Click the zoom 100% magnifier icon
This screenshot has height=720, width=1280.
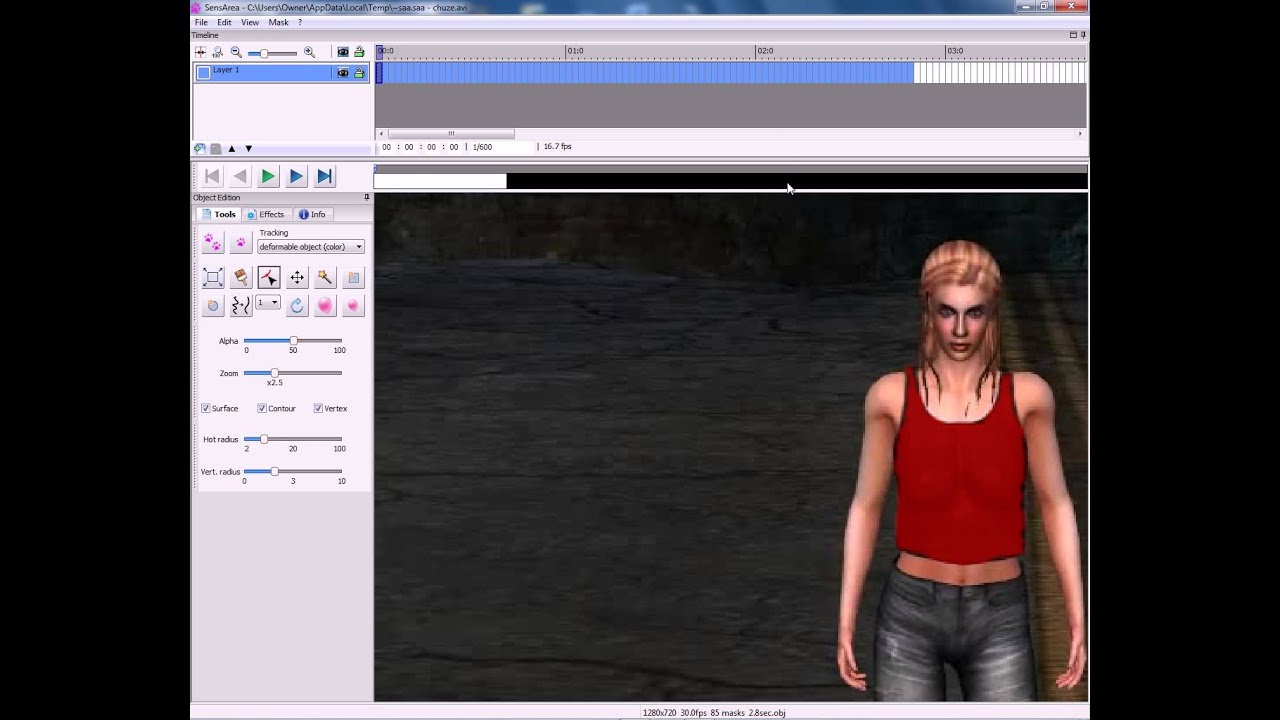pyautogui.click(x=218, y=52)
